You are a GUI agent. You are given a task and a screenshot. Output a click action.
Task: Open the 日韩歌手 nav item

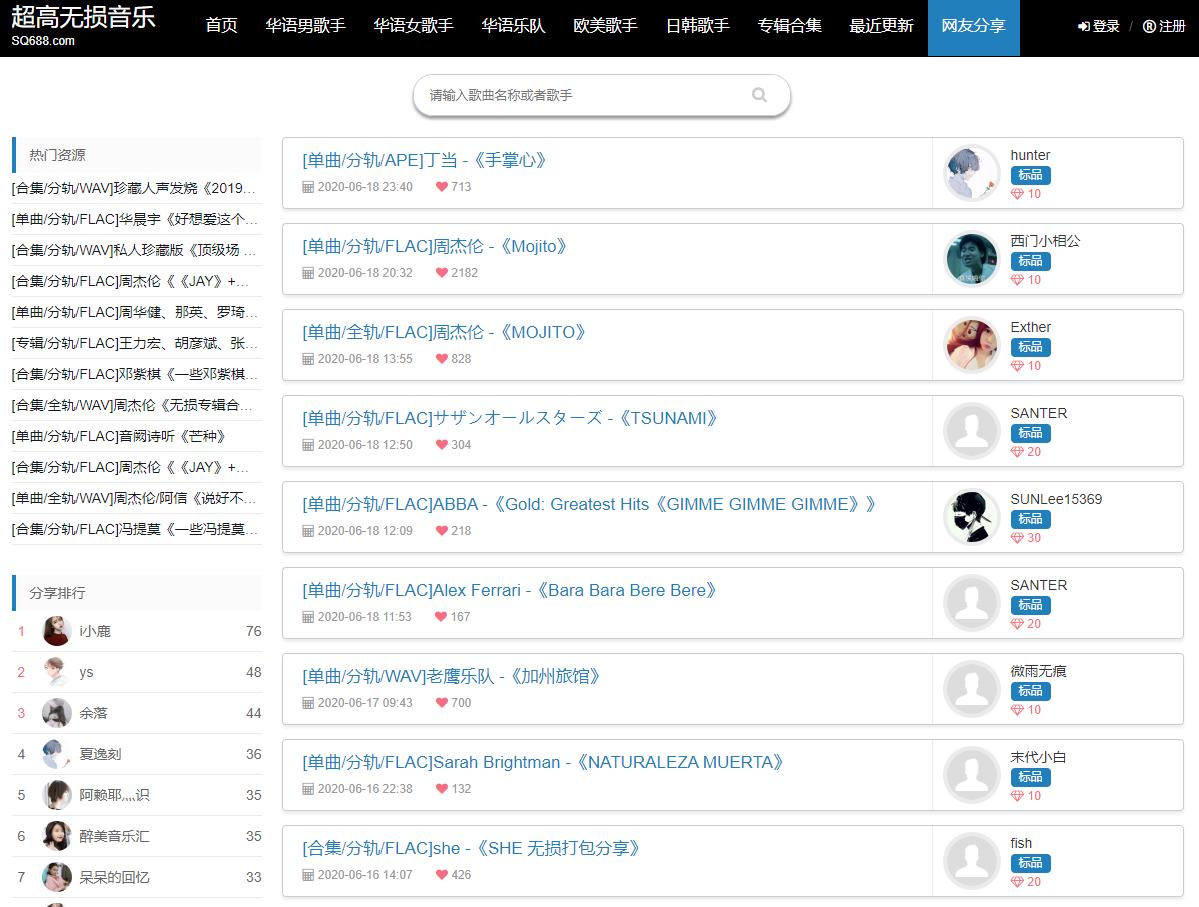(x=698, y=26)
